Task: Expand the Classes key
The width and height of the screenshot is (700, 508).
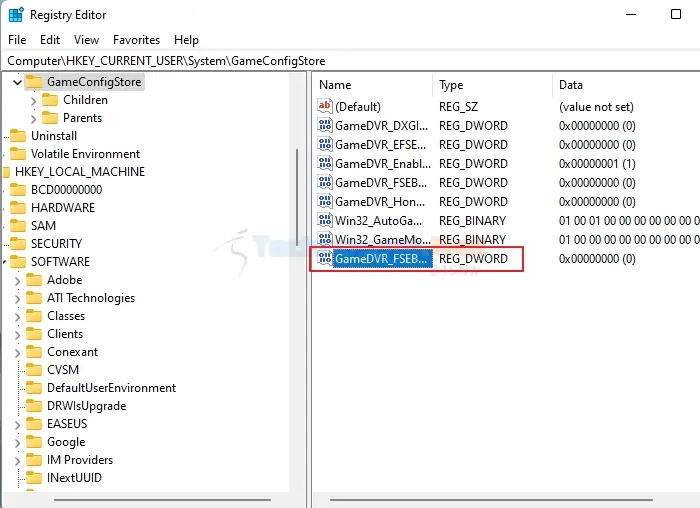Action: [17, 316]
